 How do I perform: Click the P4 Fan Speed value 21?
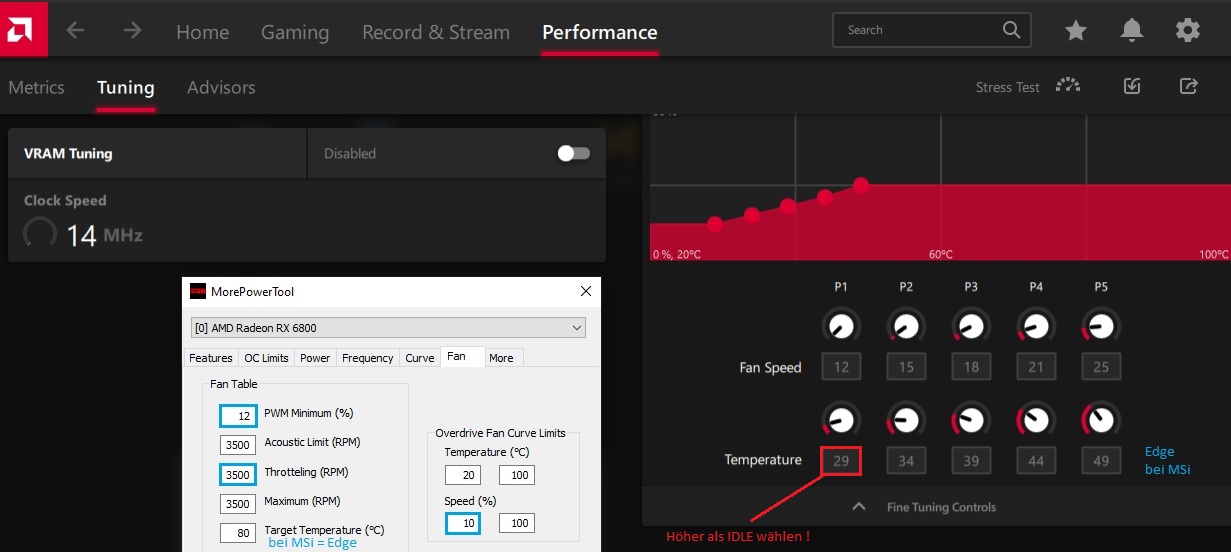1036,367
